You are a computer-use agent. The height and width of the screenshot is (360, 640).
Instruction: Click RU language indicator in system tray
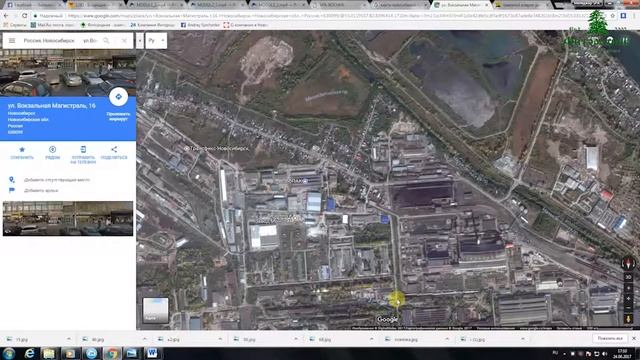[x=555, y=353]
